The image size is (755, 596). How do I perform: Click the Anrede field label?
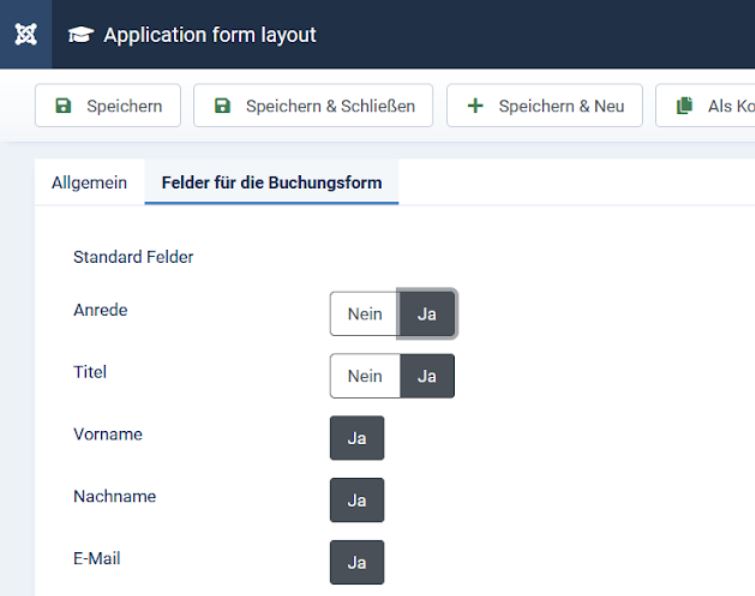100,310
